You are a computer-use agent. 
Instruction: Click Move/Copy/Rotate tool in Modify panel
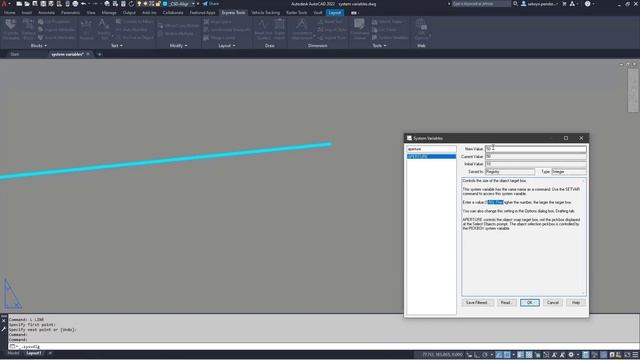coord(178,25)
